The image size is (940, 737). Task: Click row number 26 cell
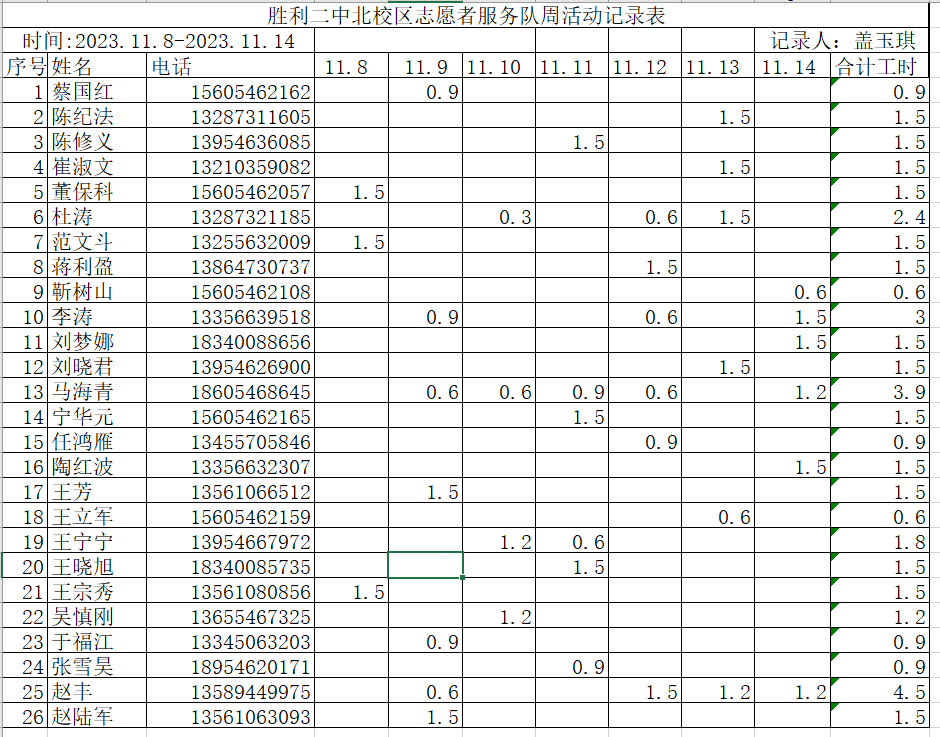[x=26, y=716]
